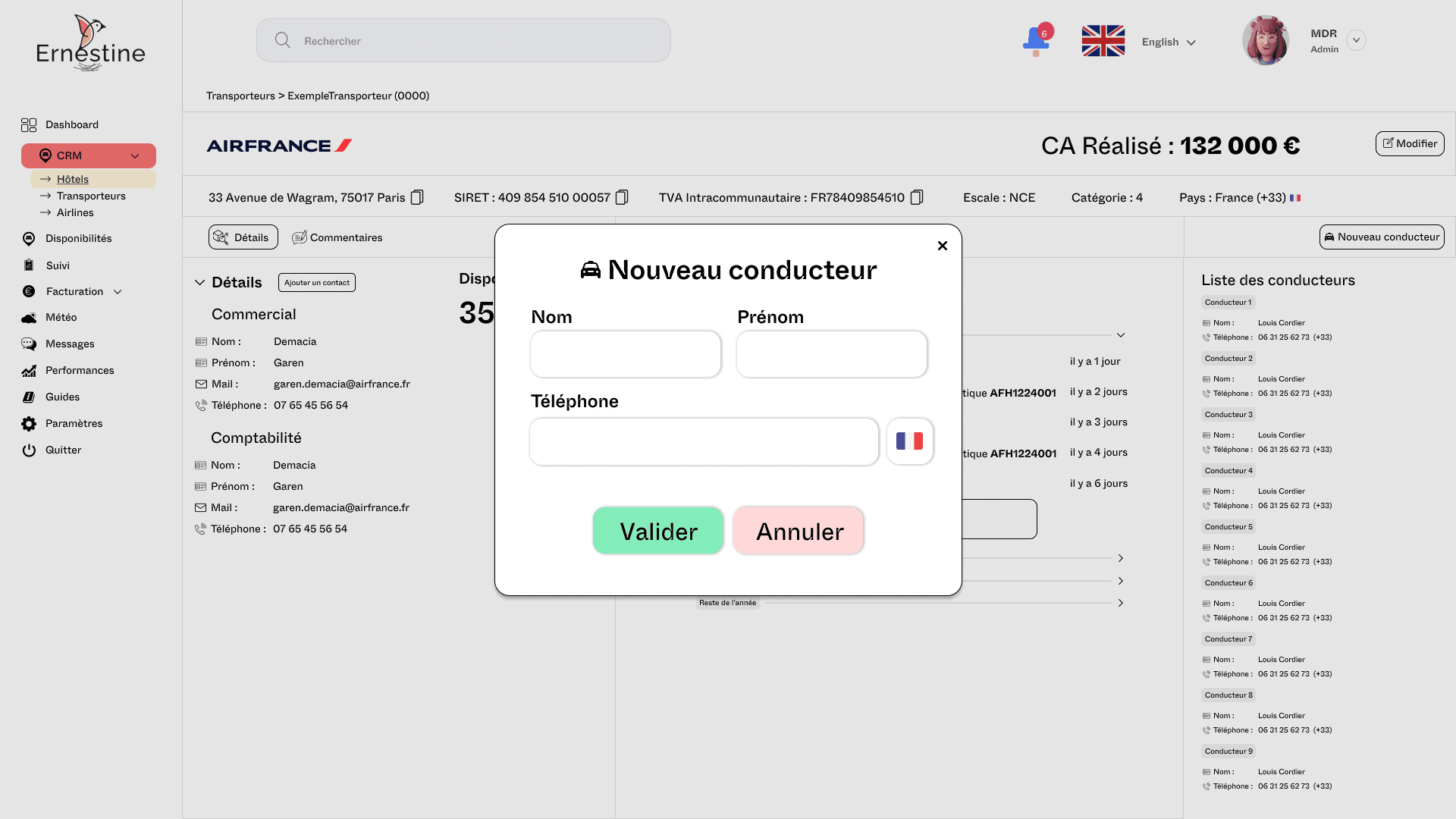Open Performances in the sidebar
Viewport: 1456px width, 819px height.
(x=79, y=370)
